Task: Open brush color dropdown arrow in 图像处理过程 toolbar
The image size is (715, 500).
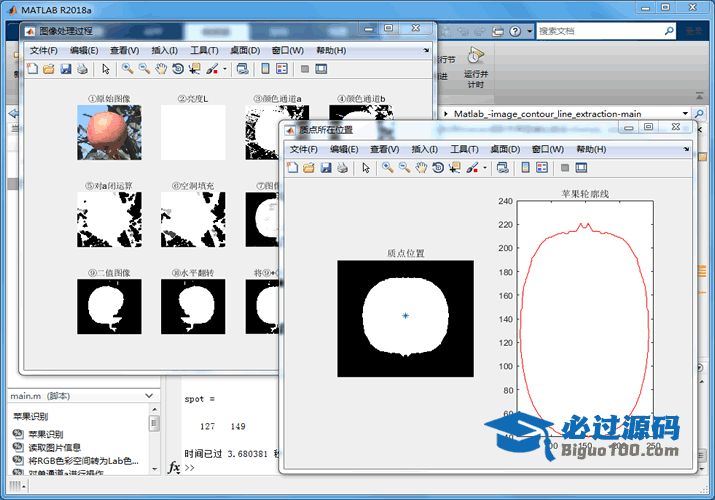Action: [x=226, y=69]
